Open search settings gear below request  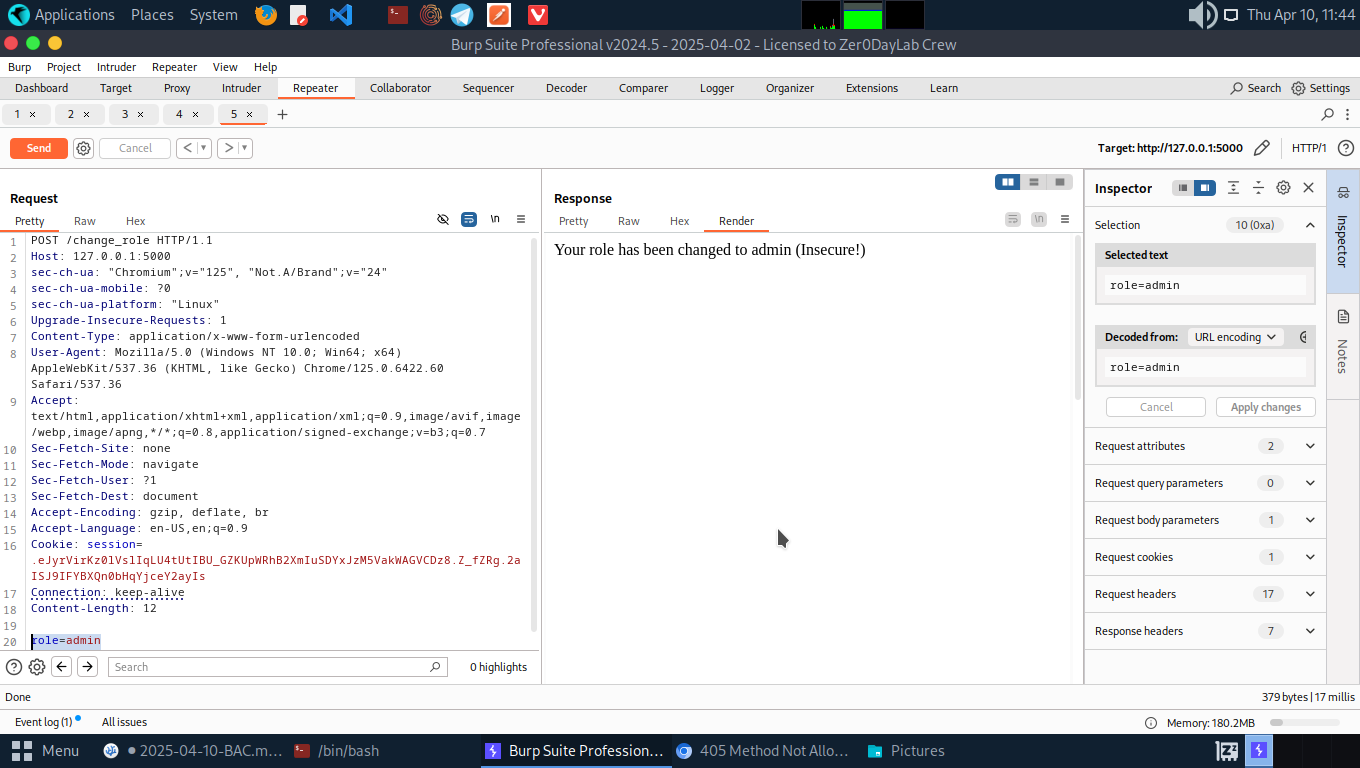[37, 667]
